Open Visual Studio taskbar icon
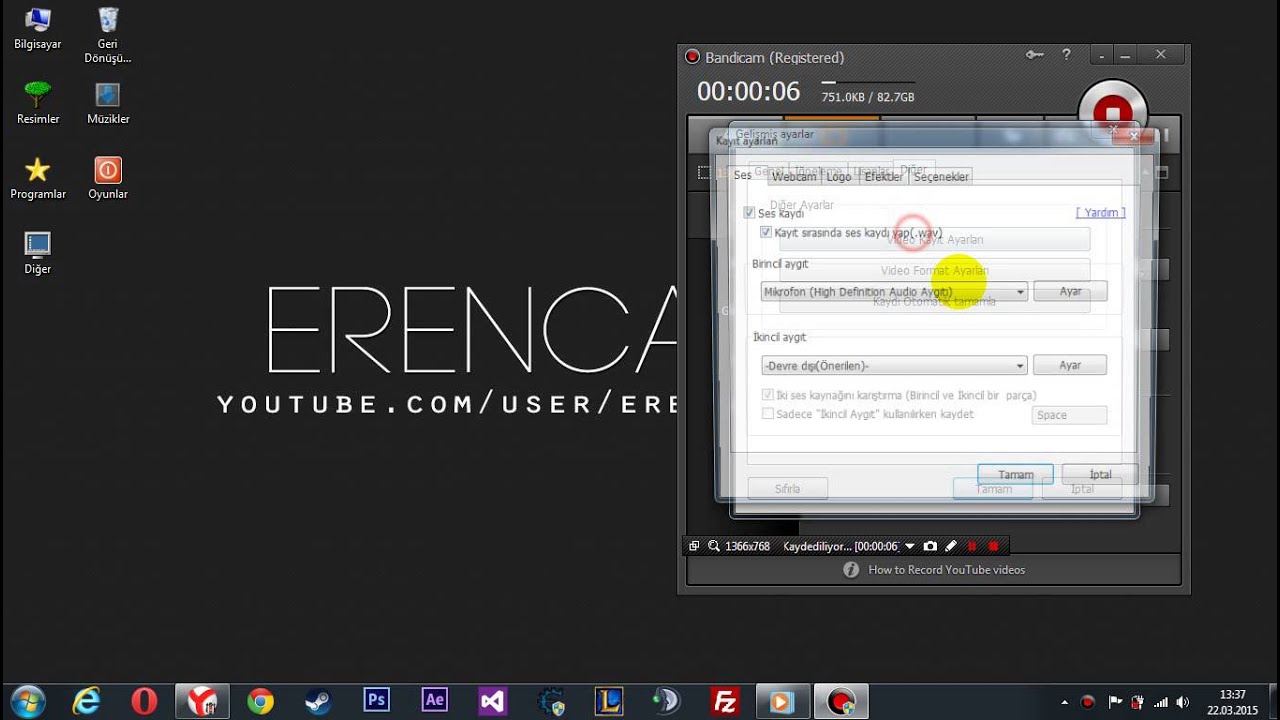Viewport: 1280px width, 720px height. [493, 701]
